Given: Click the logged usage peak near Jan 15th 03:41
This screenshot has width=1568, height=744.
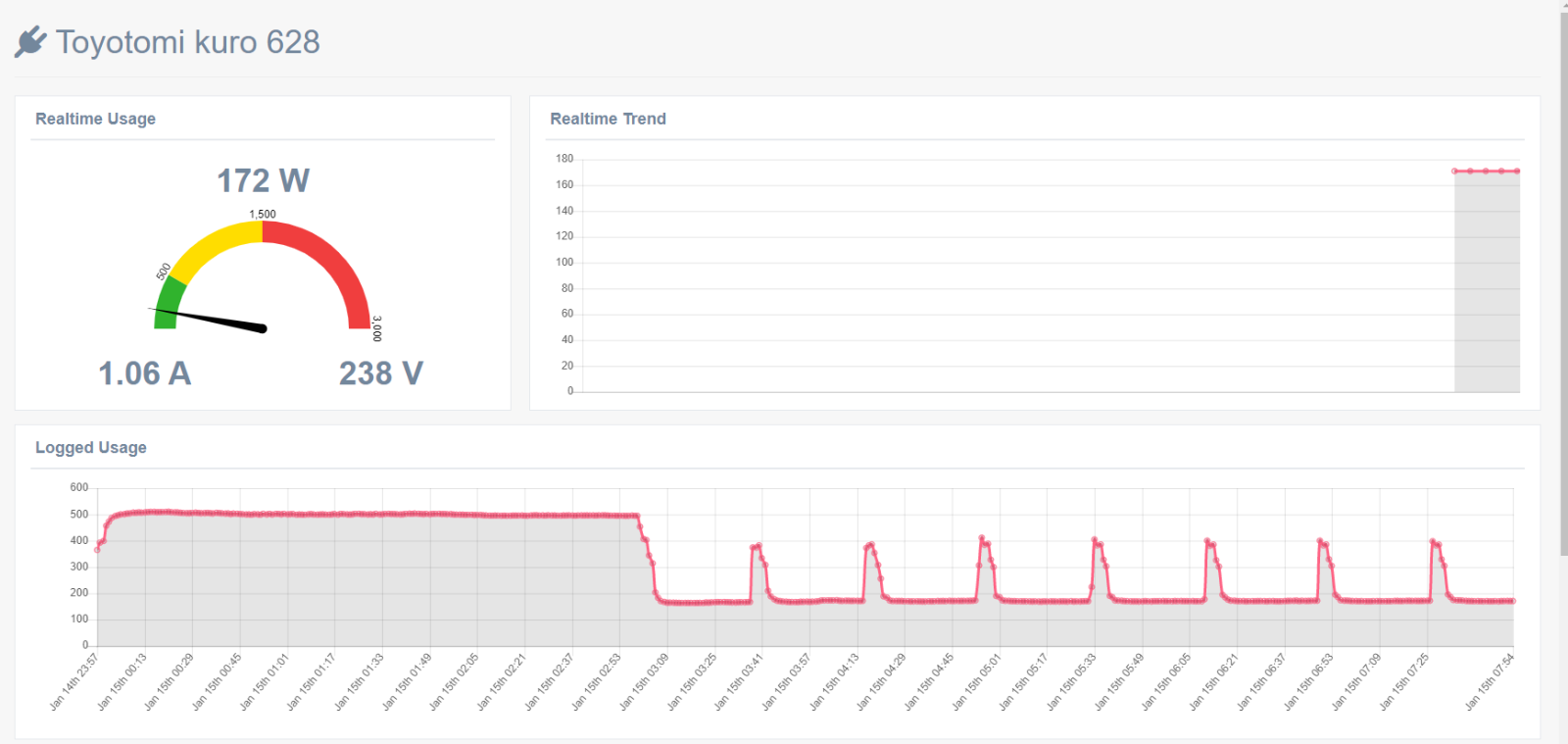Looking at the screenshot, I should click(757, 547).
